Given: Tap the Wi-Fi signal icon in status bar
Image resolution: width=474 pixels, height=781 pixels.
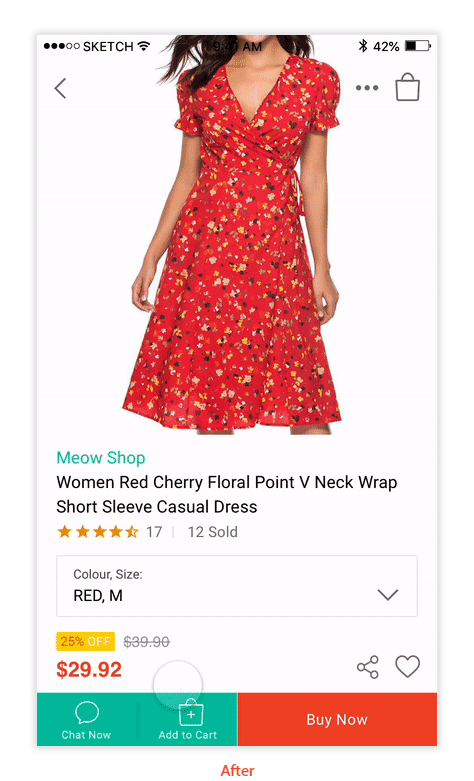Looking at the screenshot, I should tap(143, 46).
